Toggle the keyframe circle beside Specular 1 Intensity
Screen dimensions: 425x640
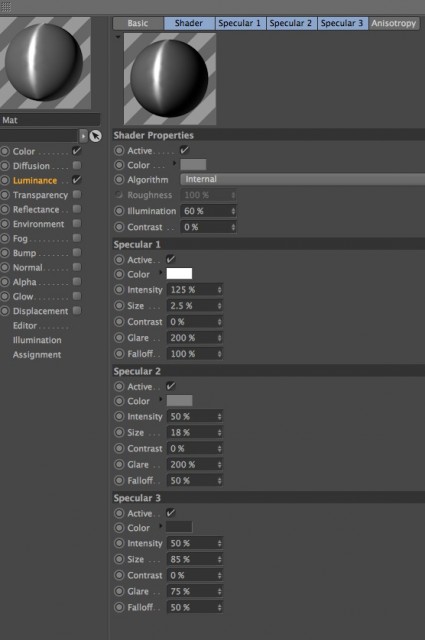pos(119,290)
